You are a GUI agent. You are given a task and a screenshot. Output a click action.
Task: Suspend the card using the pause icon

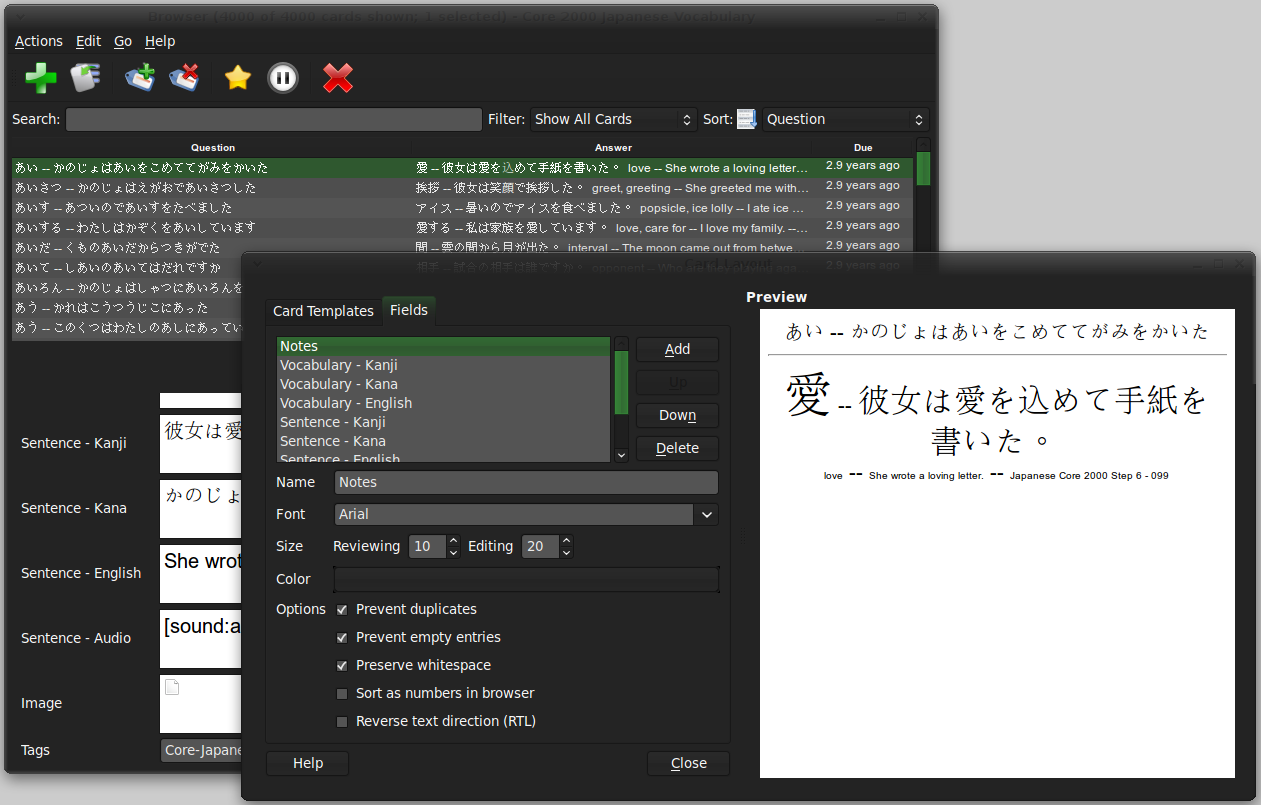click(x=283, y=78)
